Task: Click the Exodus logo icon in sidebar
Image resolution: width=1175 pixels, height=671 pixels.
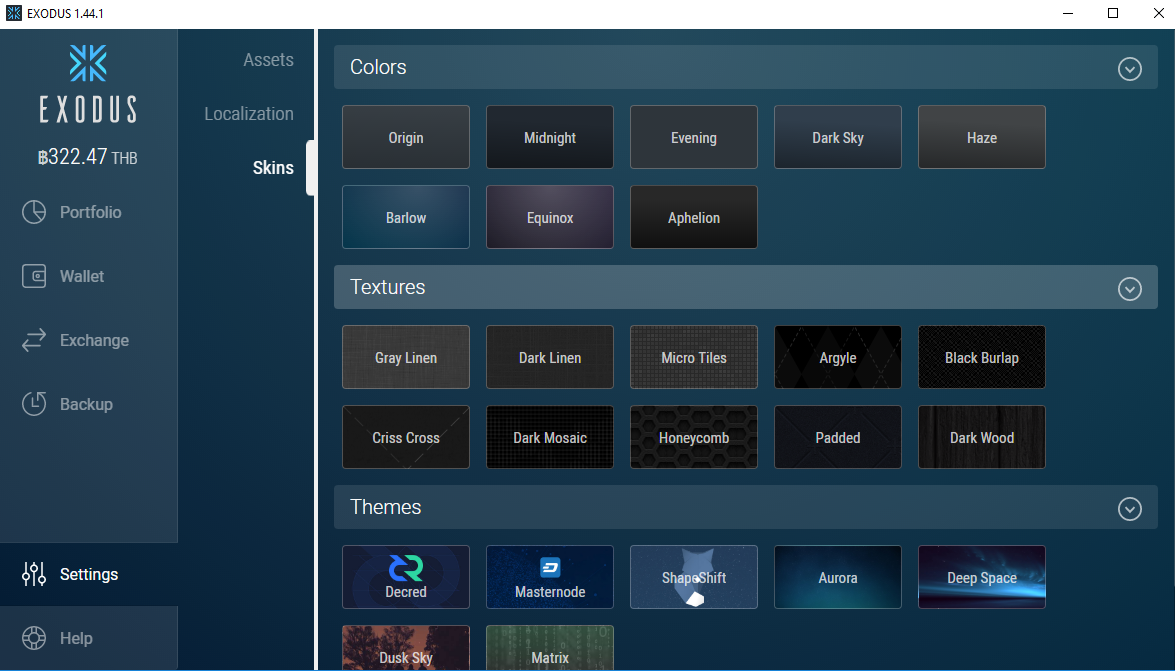Action: [88, 63]
